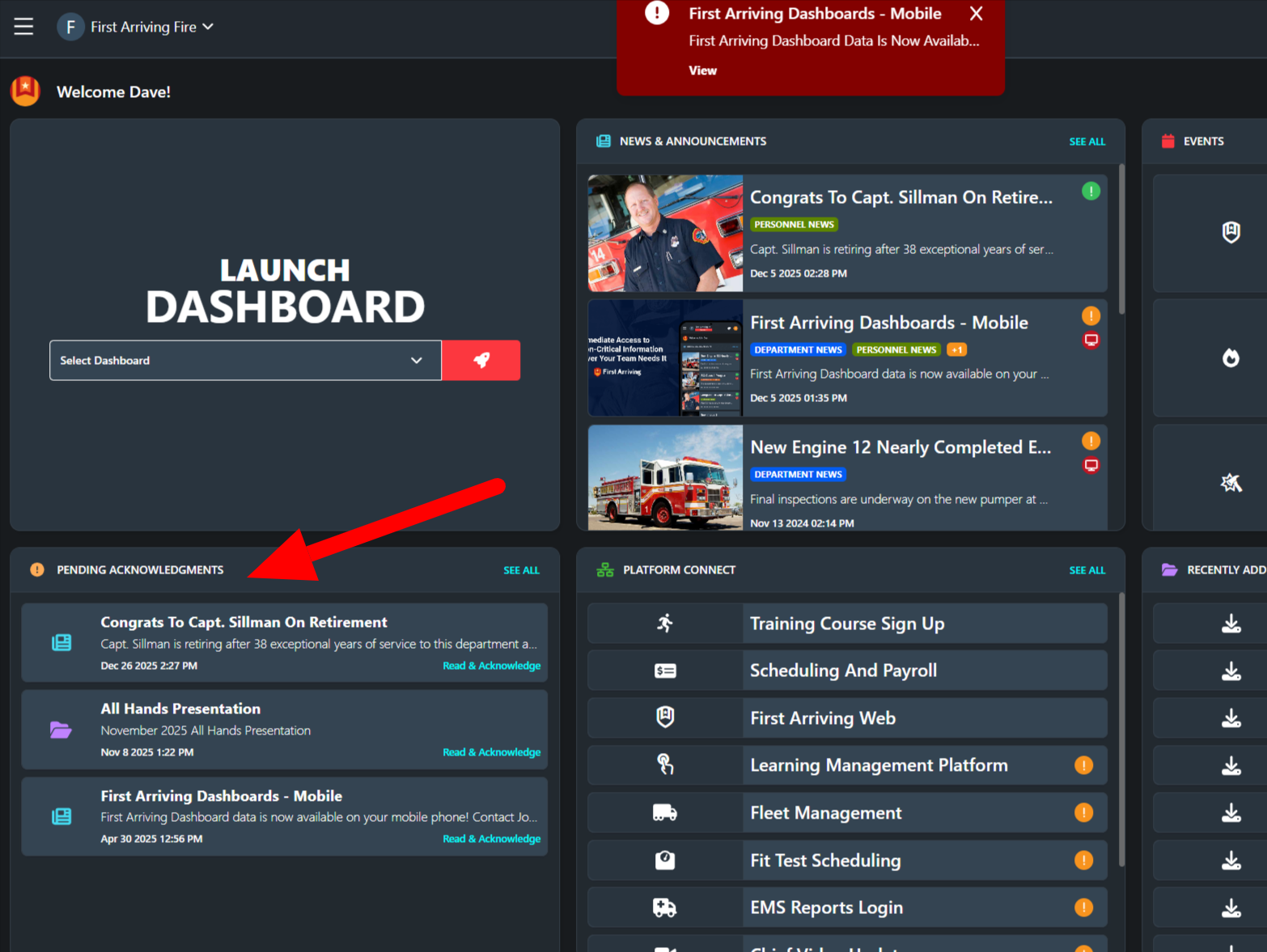
Task: Open Capt. Sillman retirement news thumbnail
Action: tap(665, 233)
